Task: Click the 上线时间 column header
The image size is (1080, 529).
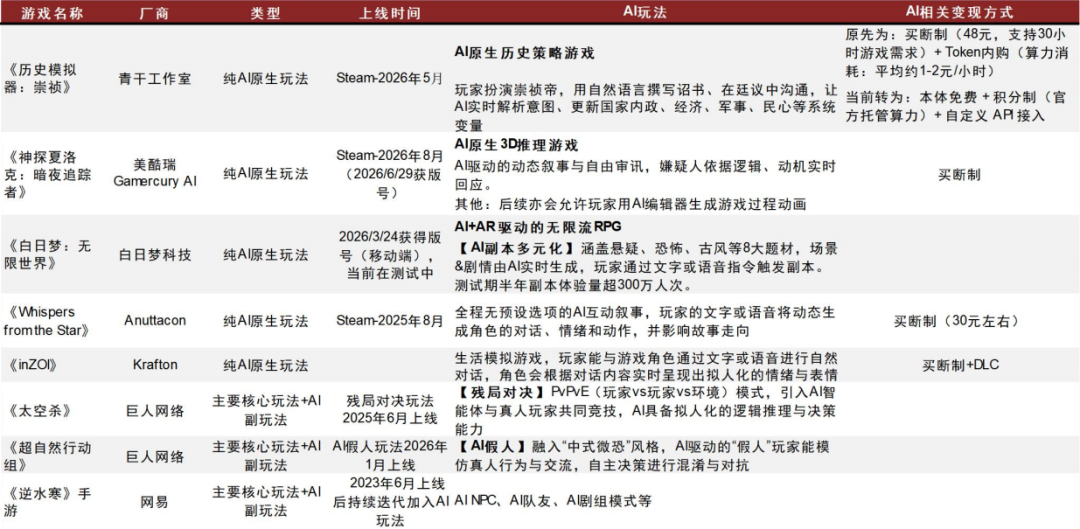Action: click(391, 13)
